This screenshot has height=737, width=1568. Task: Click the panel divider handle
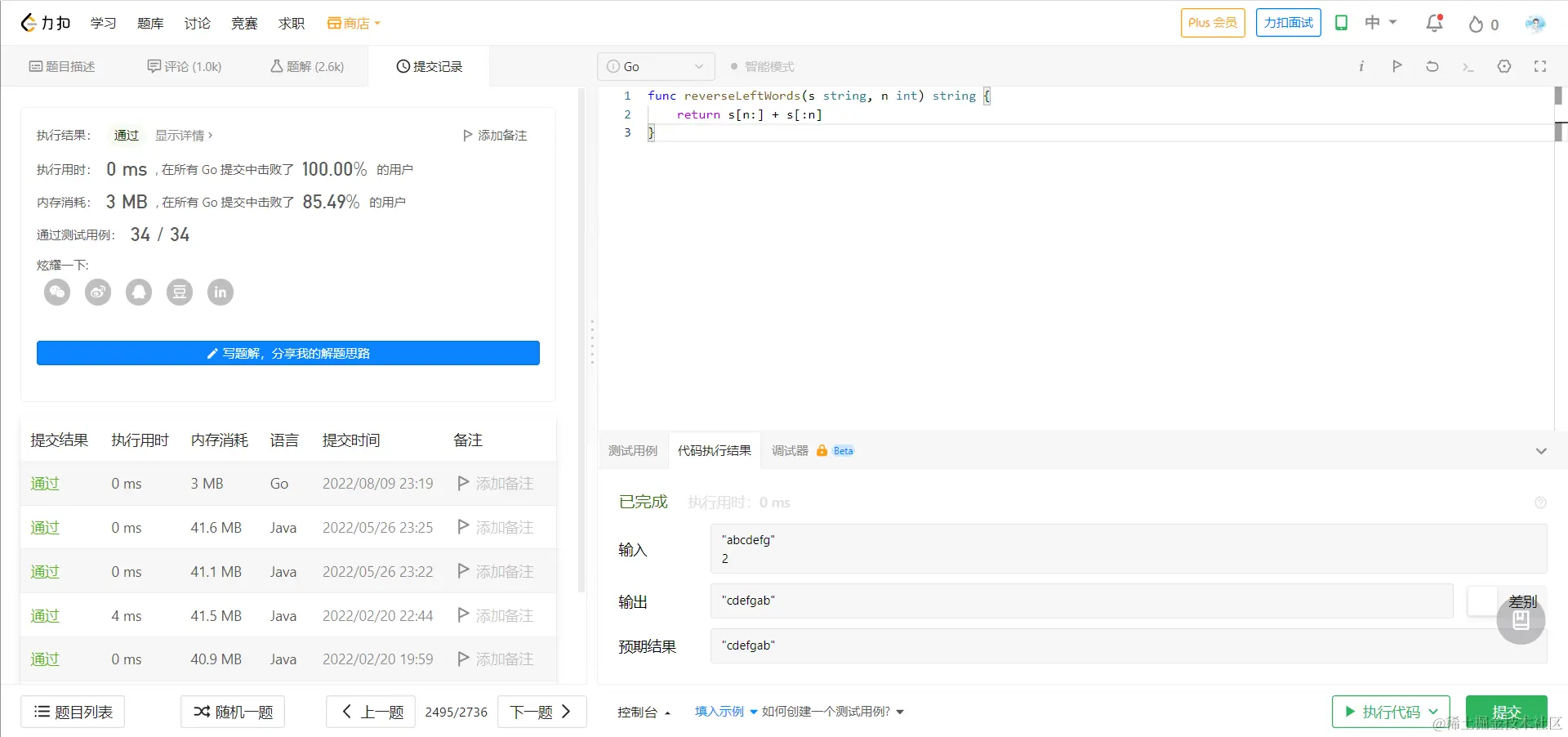[x=592, y=342]
